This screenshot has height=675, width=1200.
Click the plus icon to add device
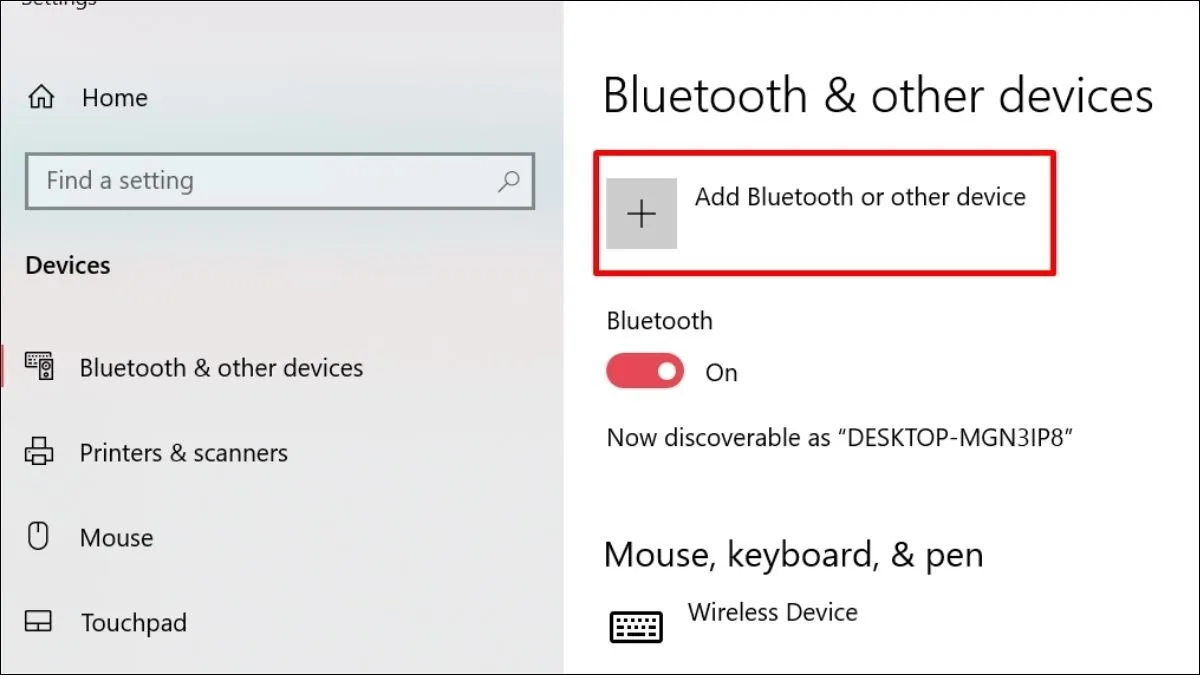coord(641,213)
